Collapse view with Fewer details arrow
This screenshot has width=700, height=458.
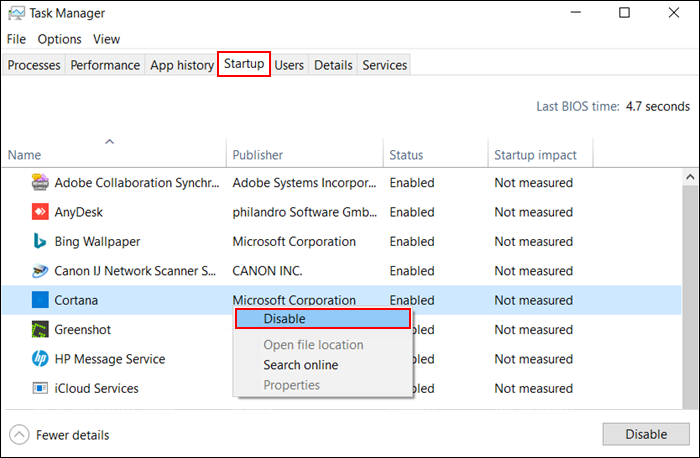19,435
